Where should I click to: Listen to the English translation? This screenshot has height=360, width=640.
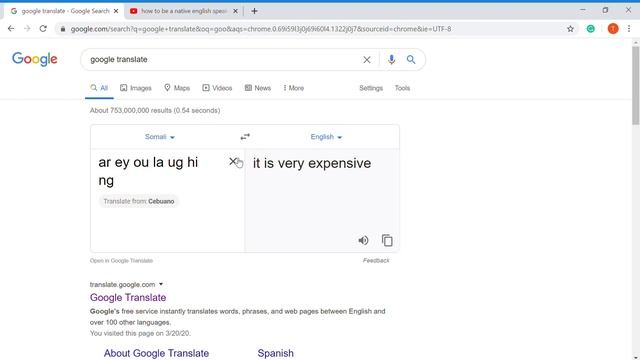pos(363,240)
